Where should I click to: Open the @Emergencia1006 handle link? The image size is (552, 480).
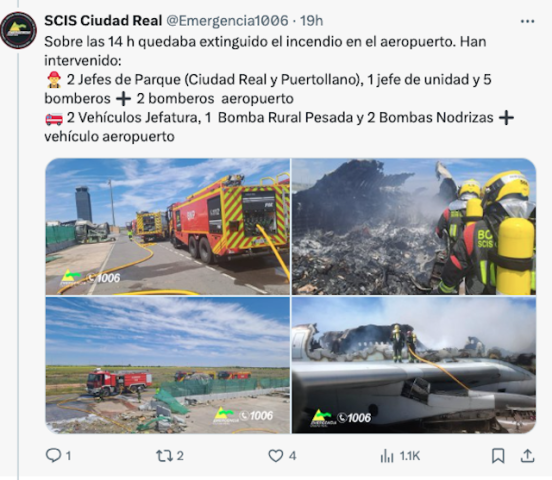point(227,21)
